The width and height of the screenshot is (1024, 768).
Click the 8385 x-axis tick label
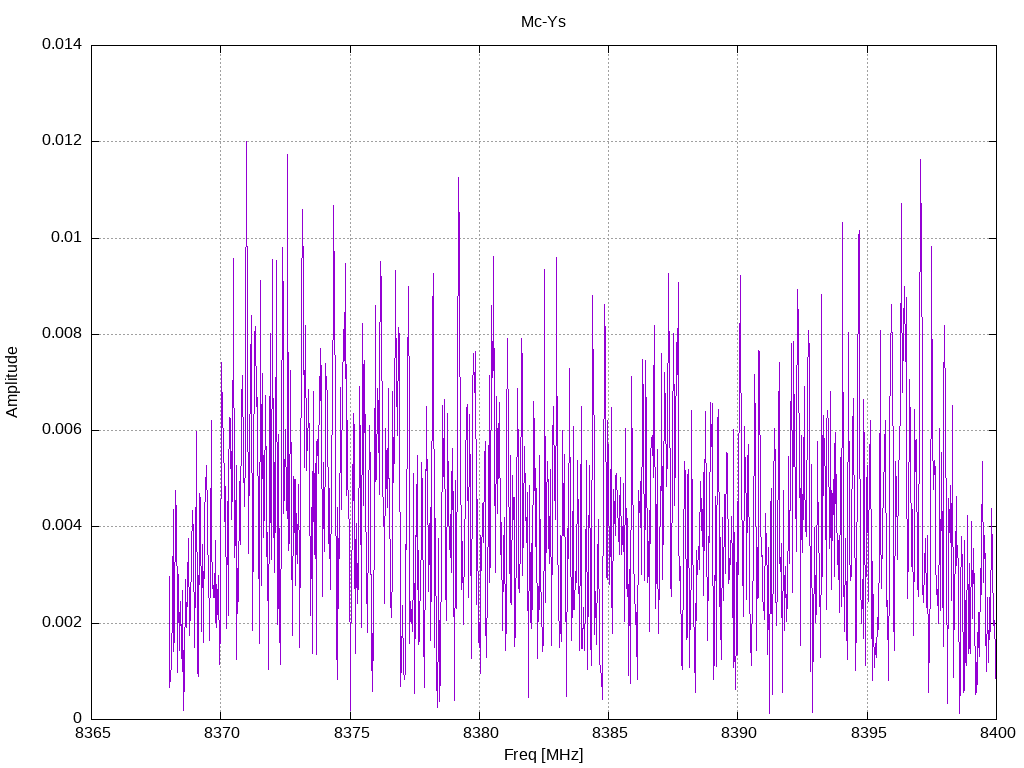[609, 733]
